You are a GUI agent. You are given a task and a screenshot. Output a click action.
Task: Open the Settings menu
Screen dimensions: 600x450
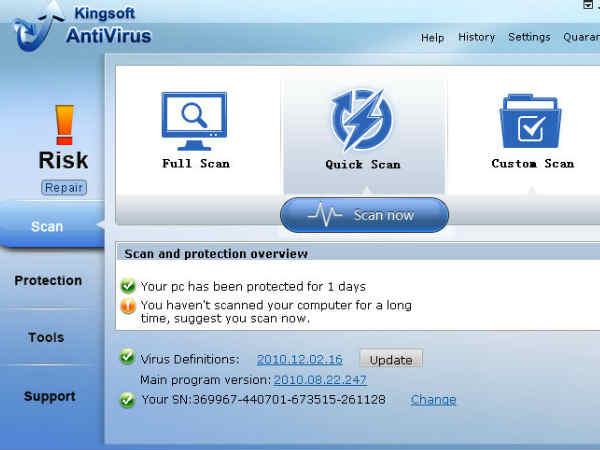[x=529, y=37]
